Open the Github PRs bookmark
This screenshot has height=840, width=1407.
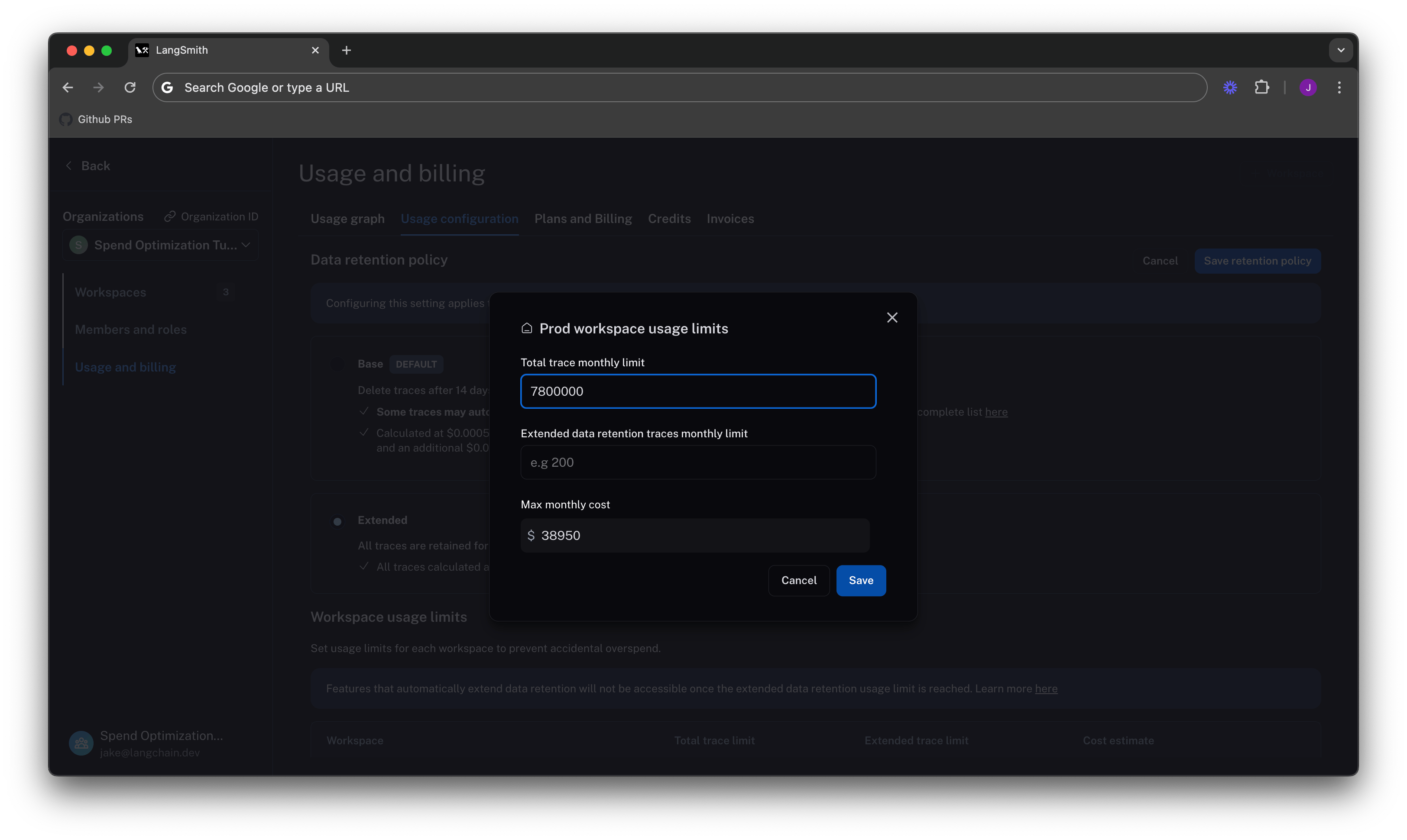tap(96, 120)
